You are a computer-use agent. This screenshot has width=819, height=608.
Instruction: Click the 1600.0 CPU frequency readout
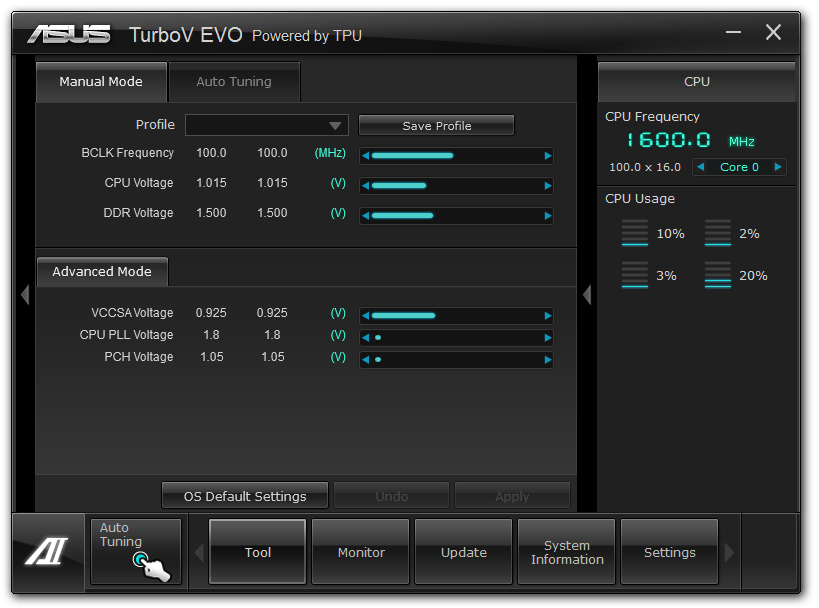[669, 140]
